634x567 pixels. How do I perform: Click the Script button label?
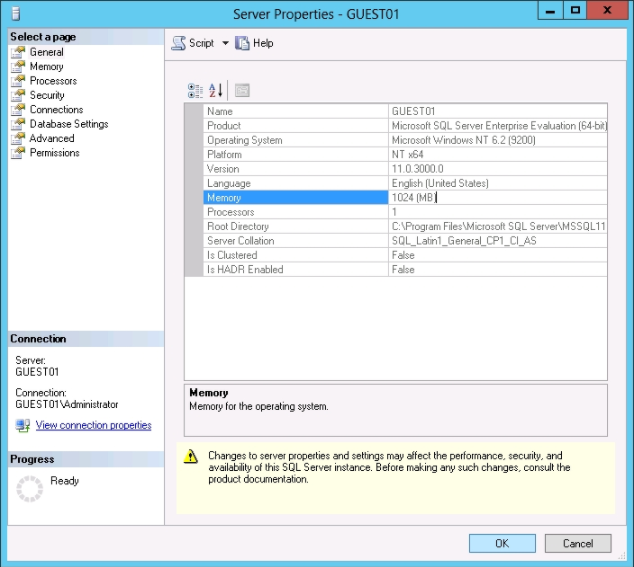pos(201,43)
